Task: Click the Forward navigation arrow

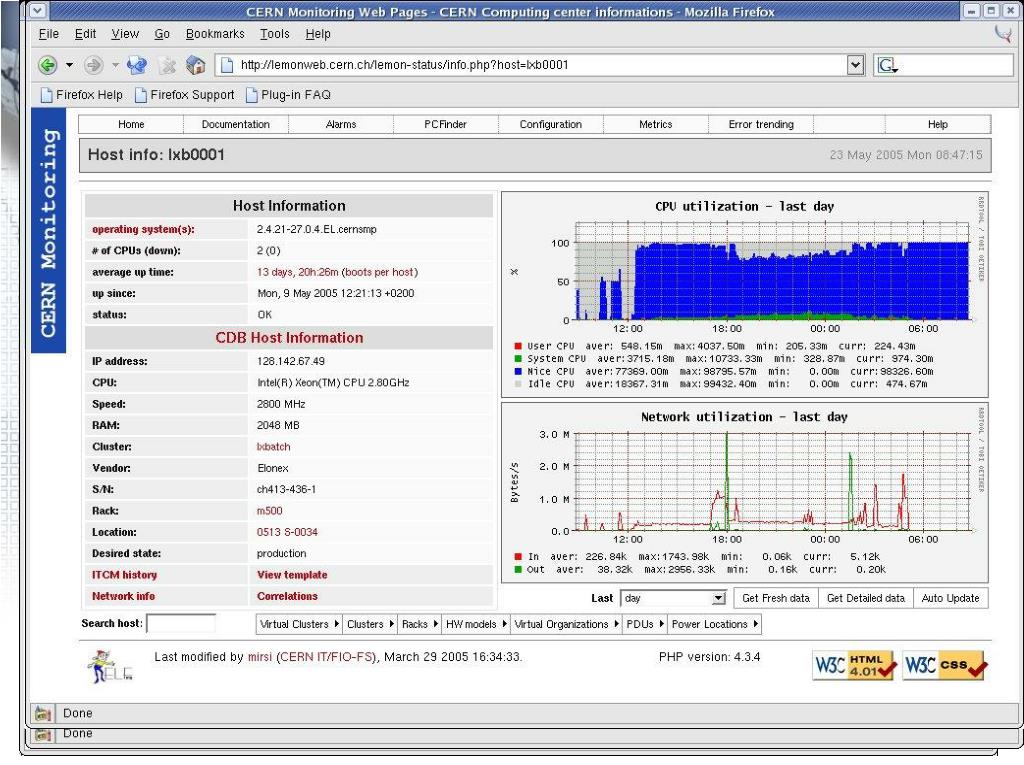Action: click(93, 65)
